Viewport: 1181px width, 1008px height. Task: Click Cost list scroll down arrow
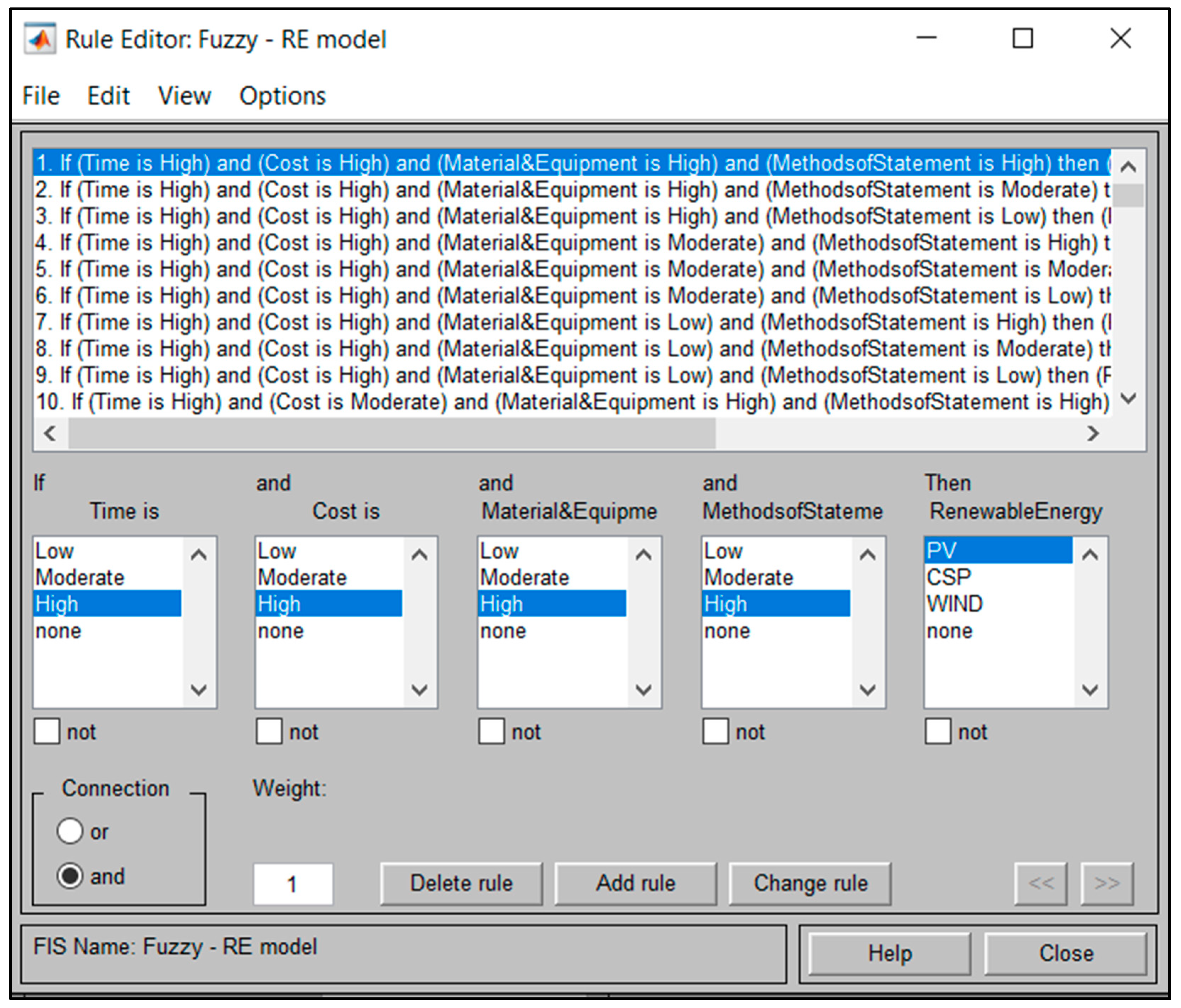click(420, 690)
